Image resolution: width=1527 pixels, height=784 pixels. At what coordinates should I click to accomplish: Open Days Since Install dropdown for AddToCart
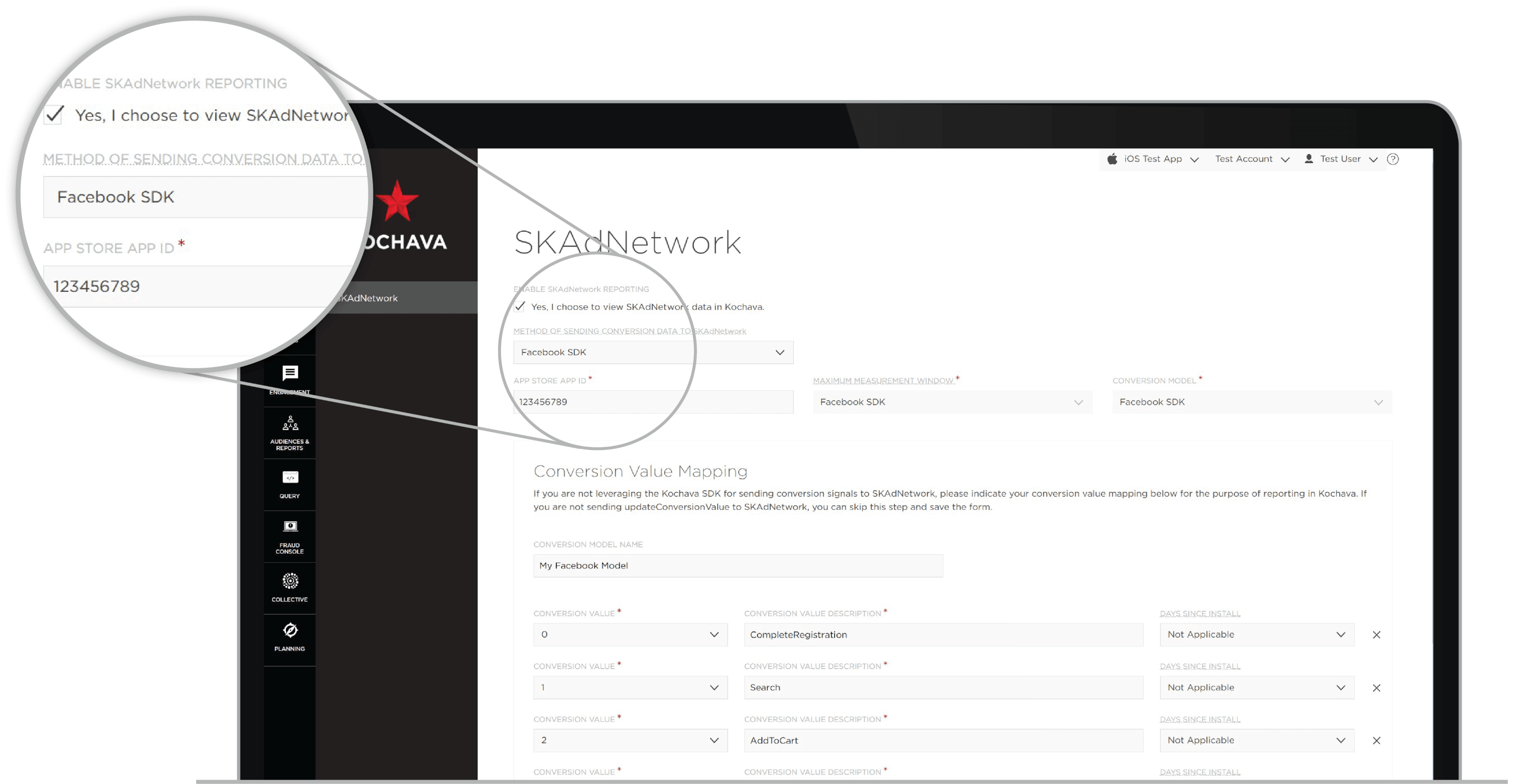1257,740
